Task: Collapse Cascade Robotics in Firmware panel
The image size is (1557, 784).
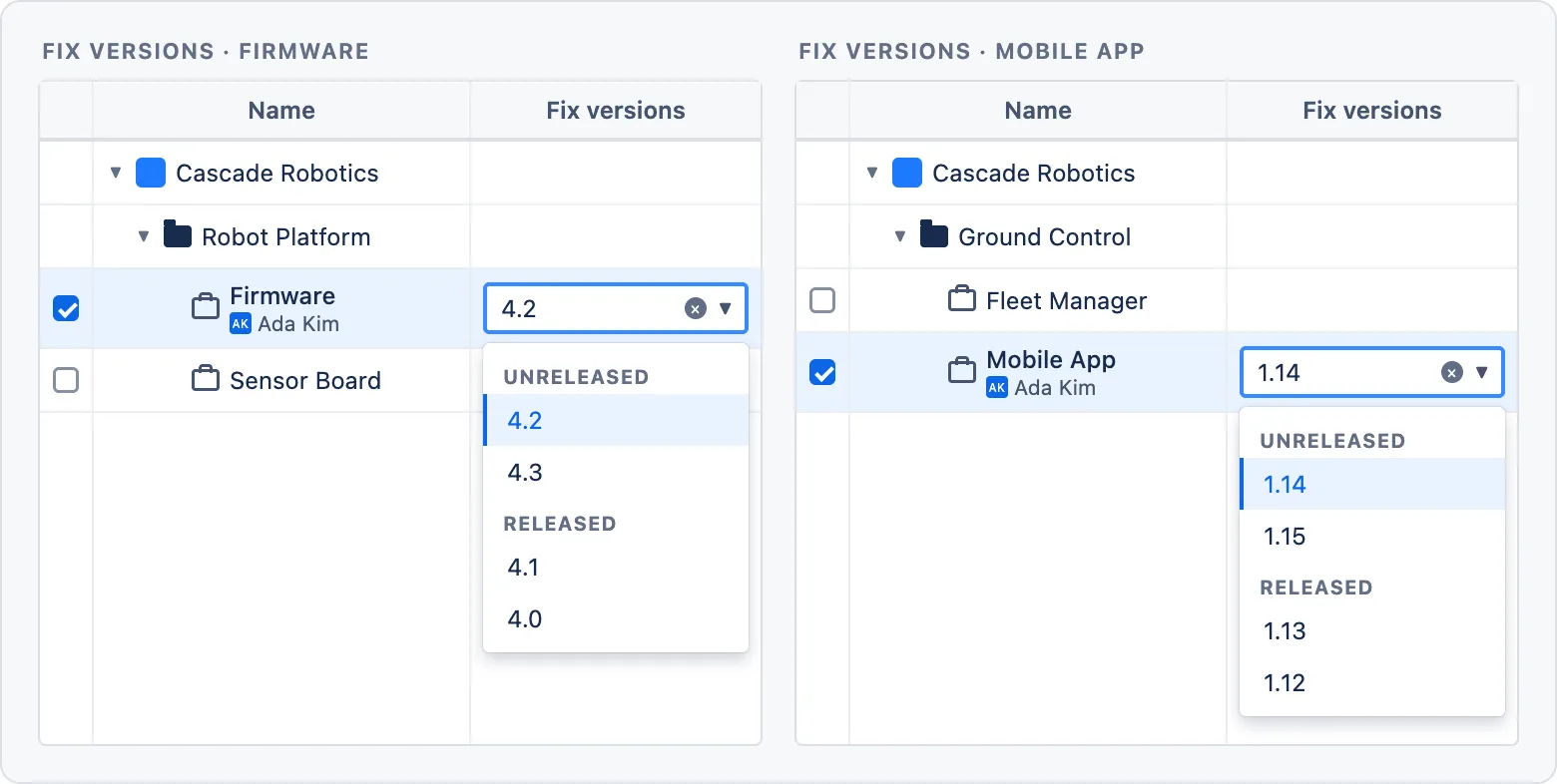Action: point(116,173)
